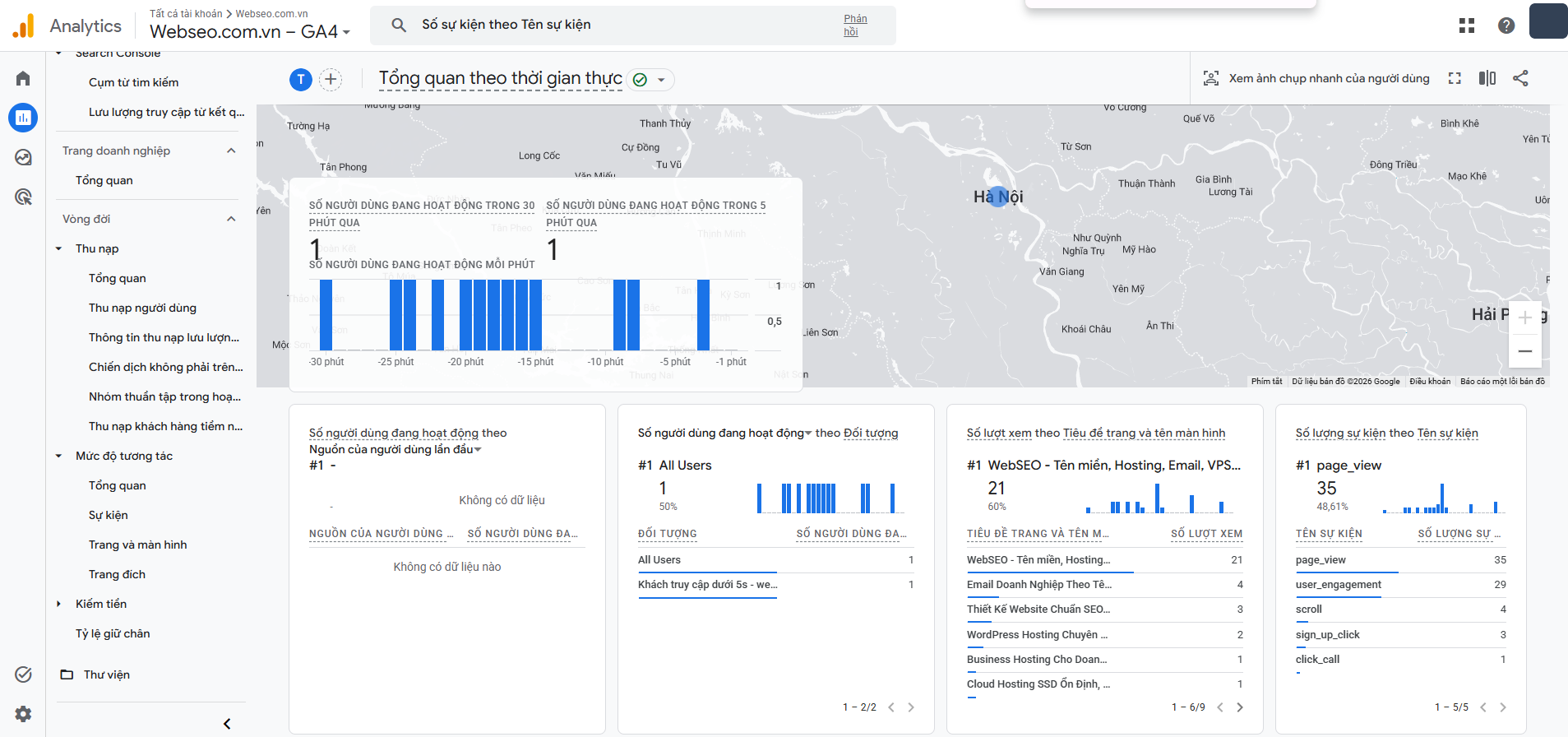The width and height of the screenshot is (1568, 737).
Task: Select WordPress Hosting Chuyên page row
Action: [1105, 635]
